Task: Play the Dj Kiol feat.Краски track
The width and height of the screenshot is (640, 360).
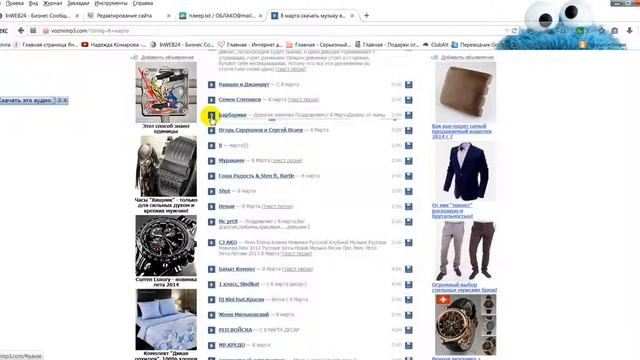Action: tap(211, 300)
